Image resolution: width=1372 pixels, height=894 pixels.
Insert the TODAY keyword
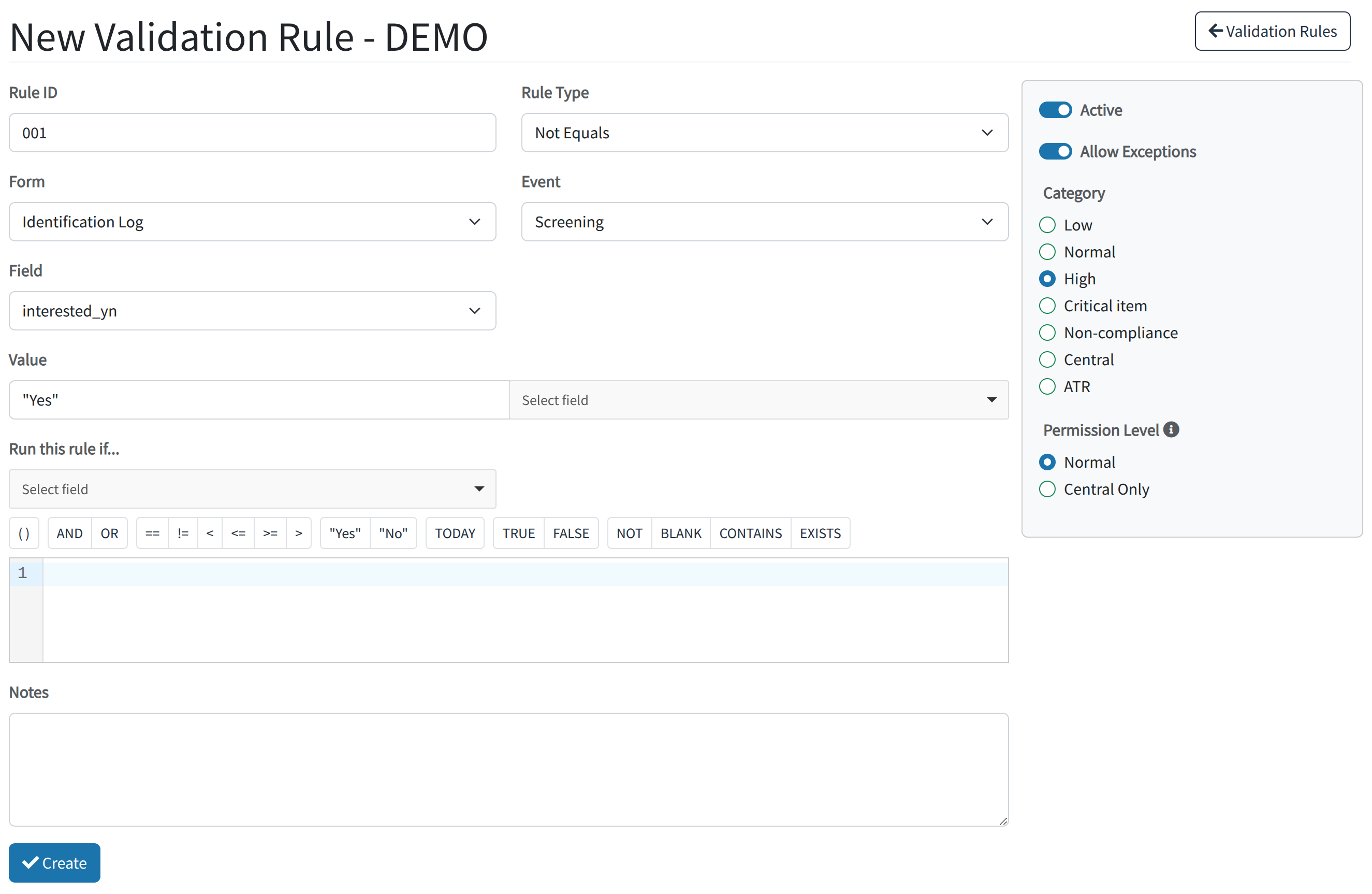point(455,533)
